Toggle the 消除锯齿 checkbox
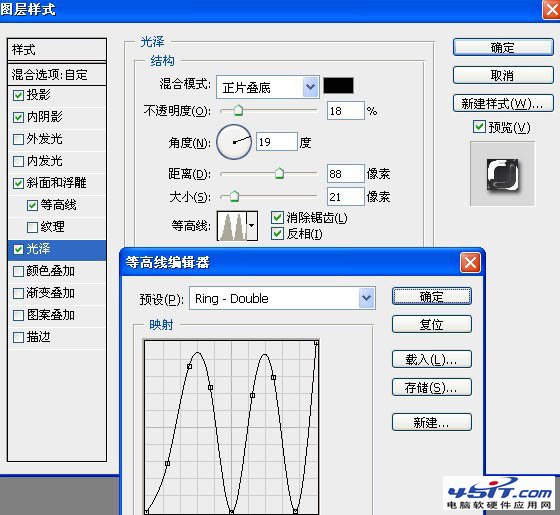 pos(278,218)
